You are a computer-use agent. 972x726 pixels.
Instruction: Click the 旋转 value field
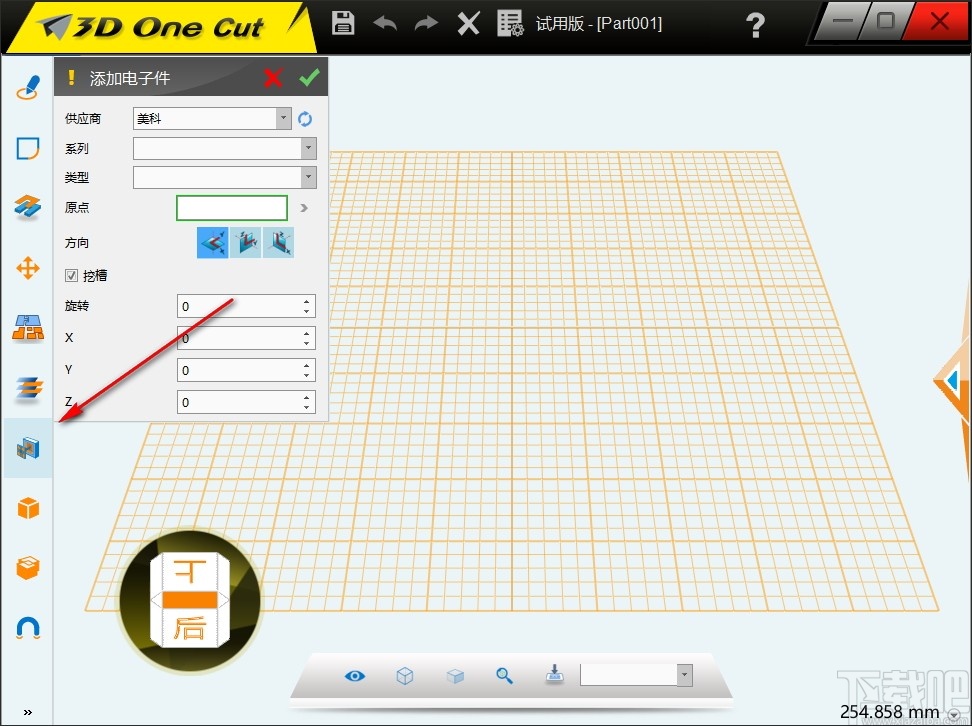click(239, 306)
